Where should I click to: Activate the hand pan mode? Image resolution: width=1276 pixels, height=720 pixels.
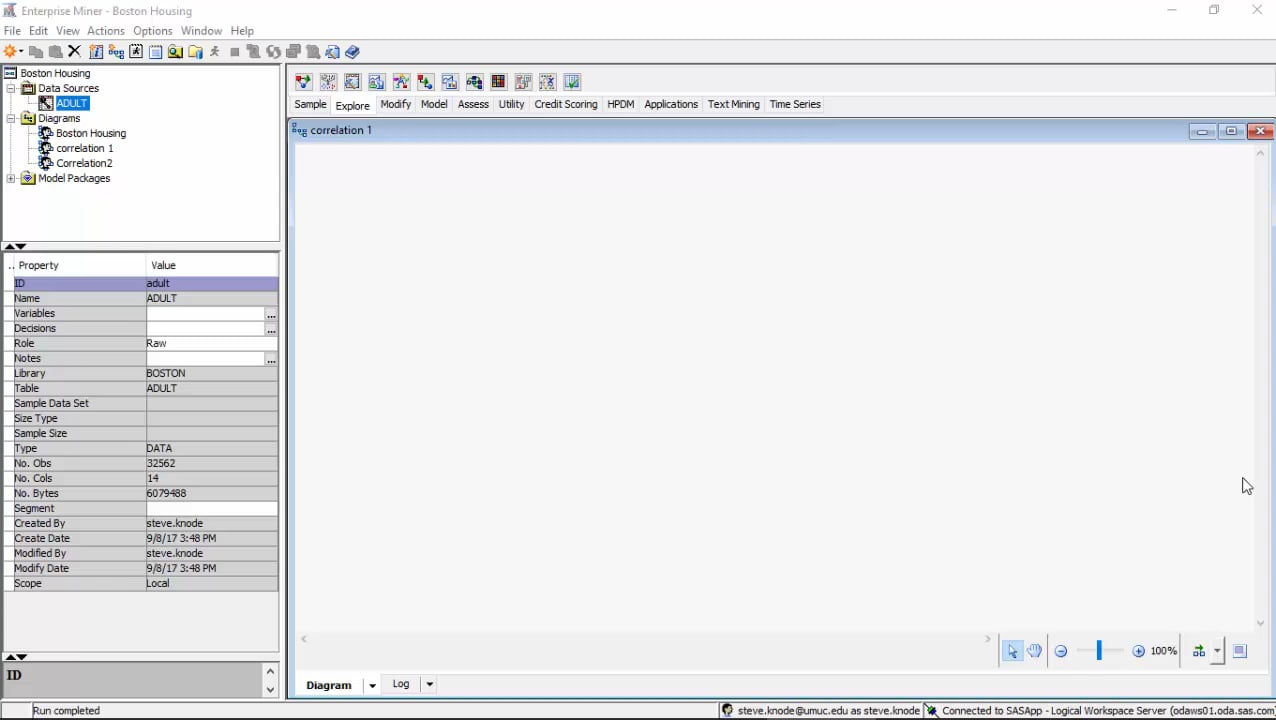[x=1034, y=651]
